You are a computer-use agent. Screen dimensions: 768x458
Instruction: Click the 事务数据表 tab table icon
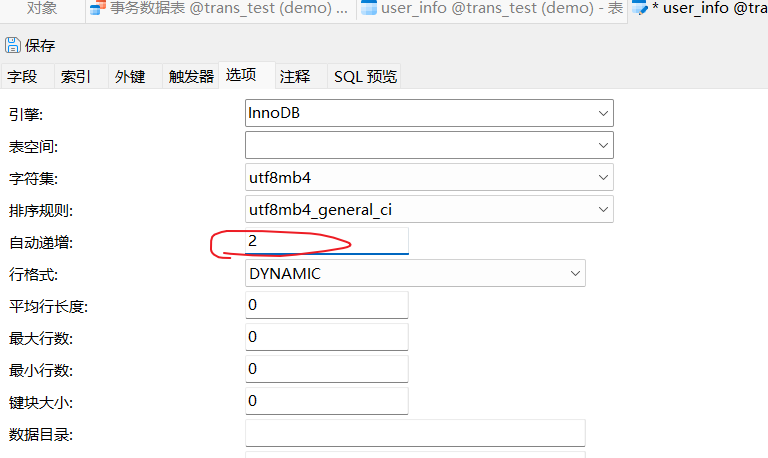(97, 9)
